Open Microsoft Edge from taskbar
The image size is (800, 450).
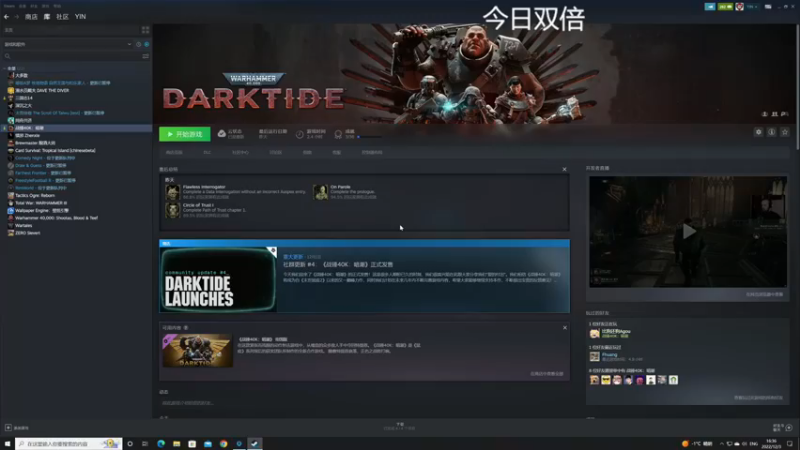[161, 444]
